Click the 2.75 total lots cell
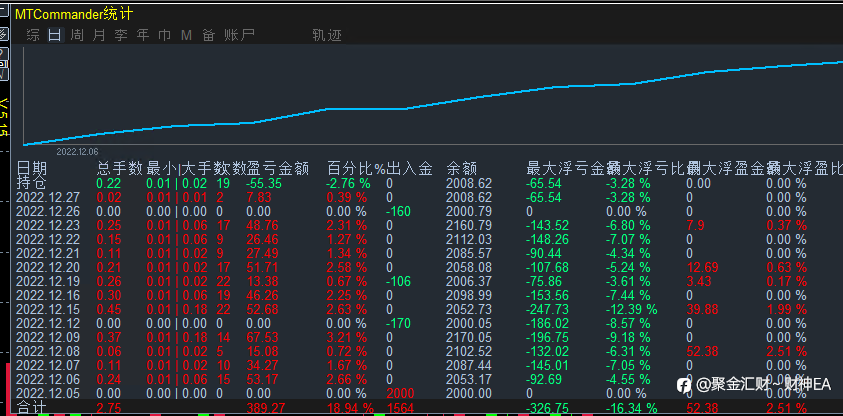This screenshot has height=416, width=843. pos(109,408)
